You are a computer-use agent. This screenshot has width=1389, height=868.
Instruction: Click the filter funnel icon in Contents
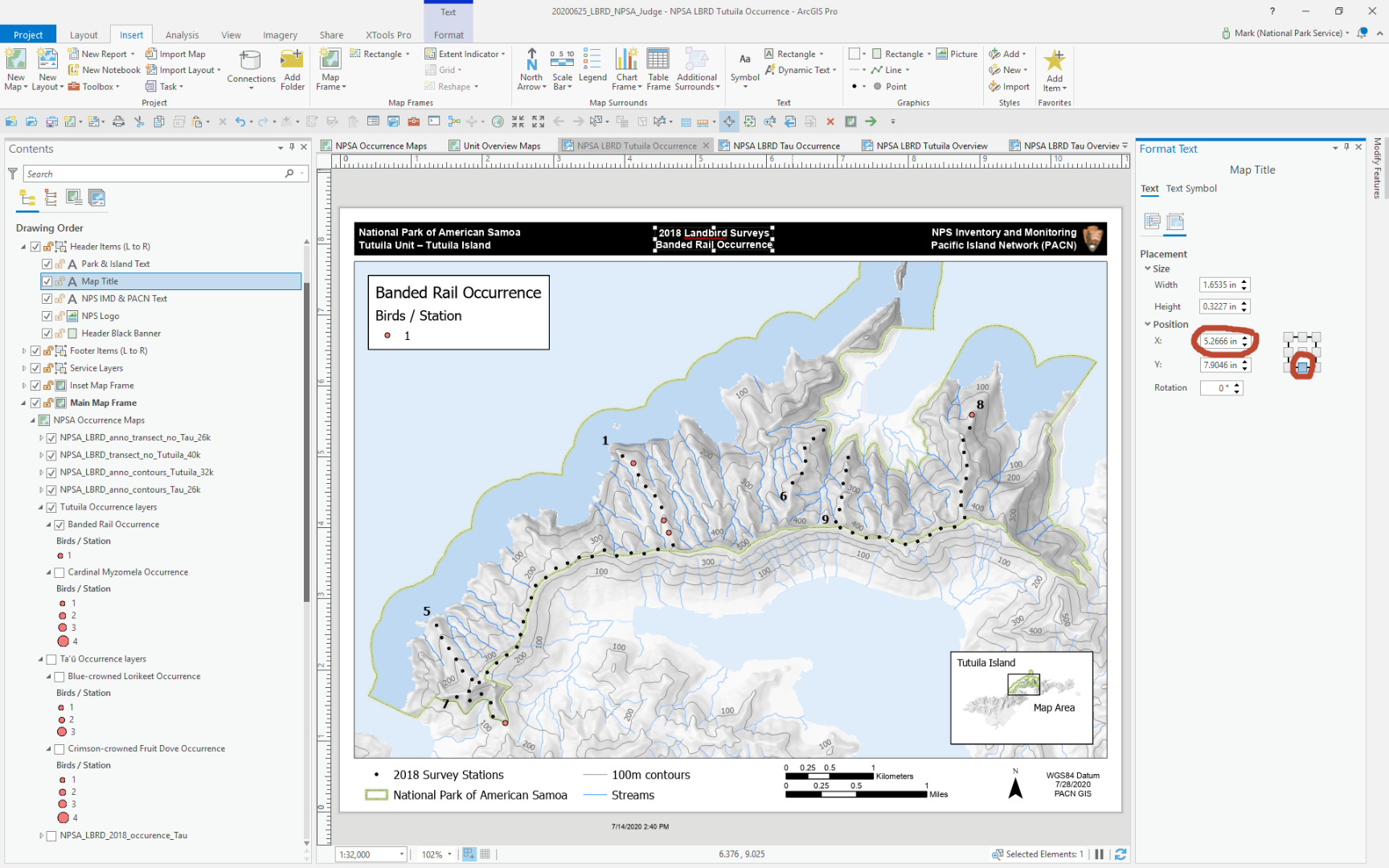[13, 174]
